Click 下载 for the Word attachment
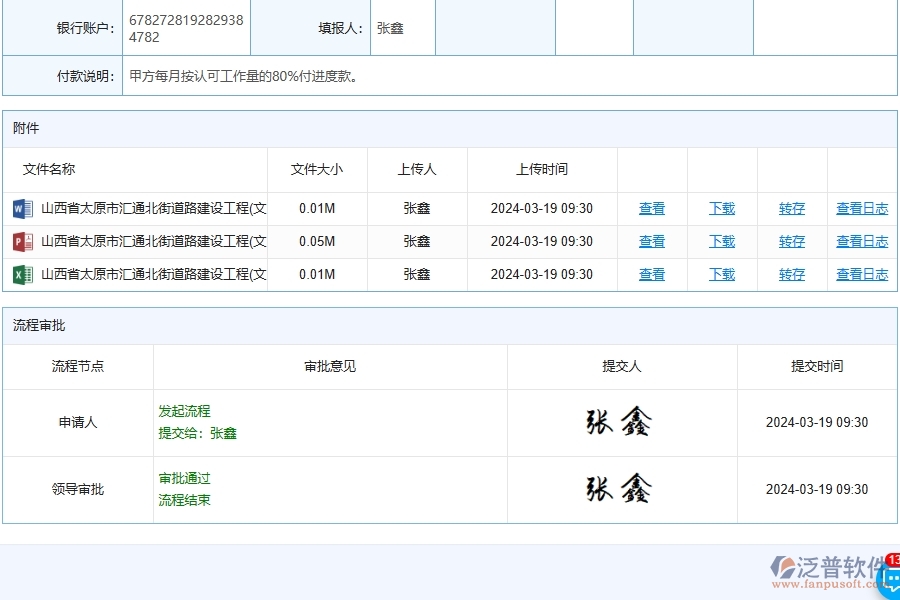The image size is (900, 600). [x=721, y=208]
